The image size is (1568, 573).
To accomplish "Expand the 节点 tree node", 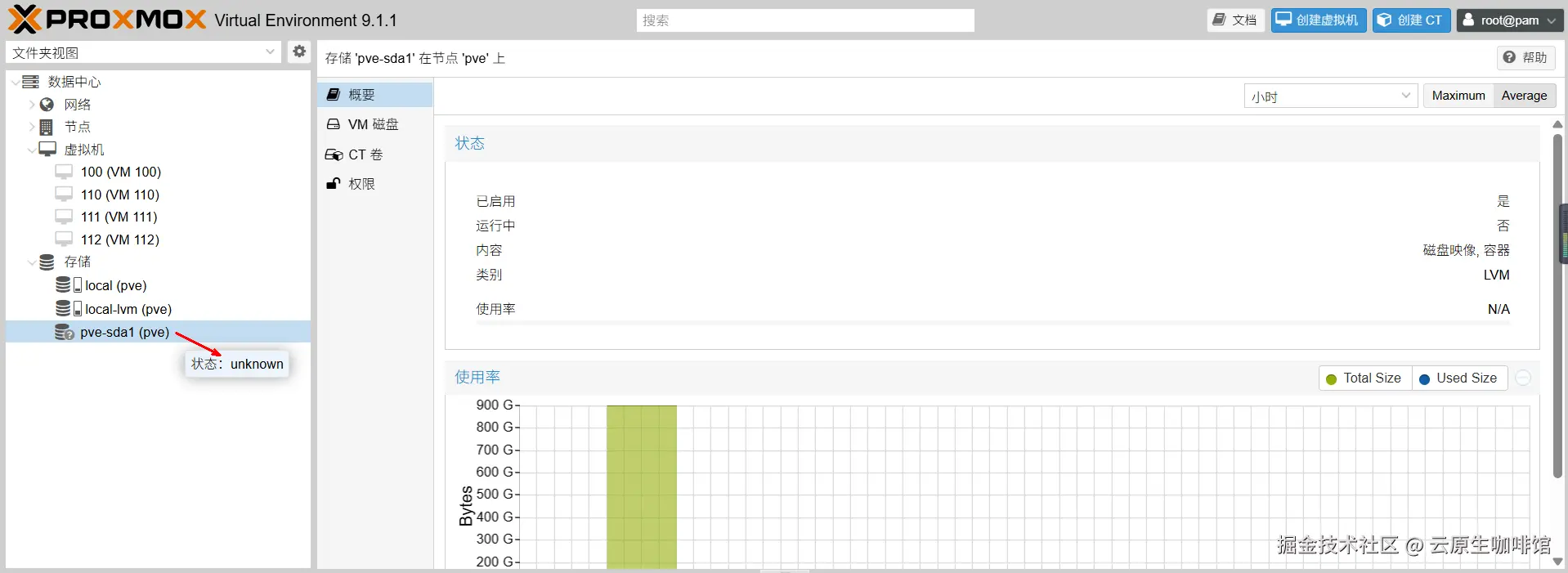I will point(31,127).
